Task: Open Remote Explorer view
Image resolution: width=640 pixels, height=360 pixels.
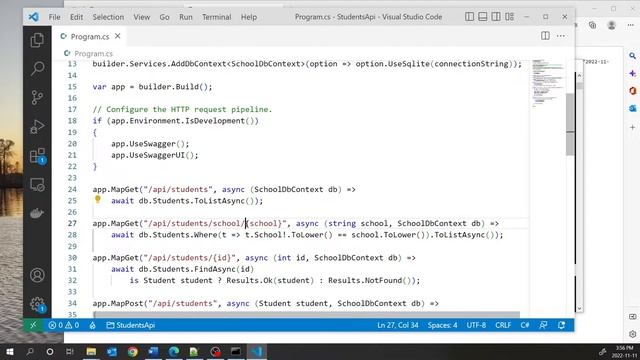Action: click(37, 185)
